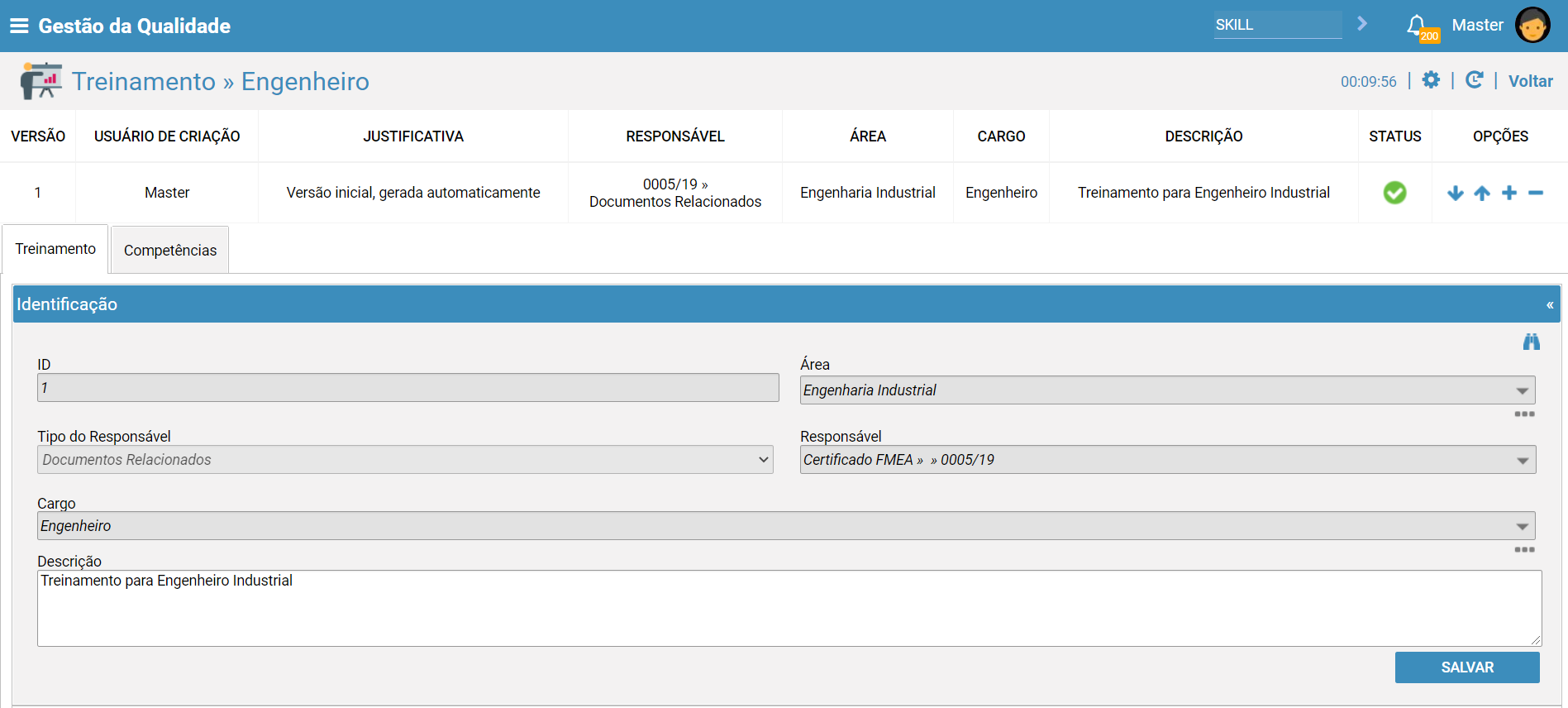The height and width of the screenshot is (708, 1568).
Task: Click the STATUS column header
Action: click(1395, 136)
